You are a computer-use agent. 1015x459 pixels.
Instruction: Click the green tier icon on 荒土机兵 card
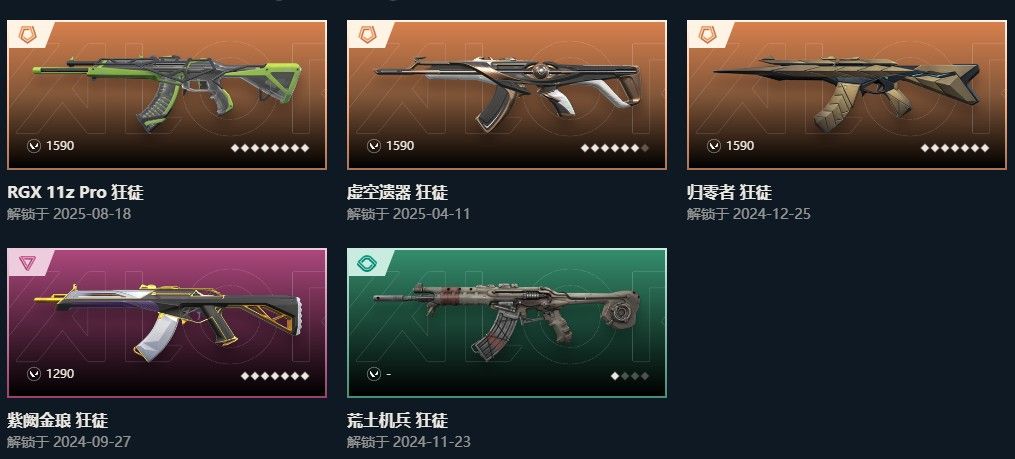click(x=367, y=263)
